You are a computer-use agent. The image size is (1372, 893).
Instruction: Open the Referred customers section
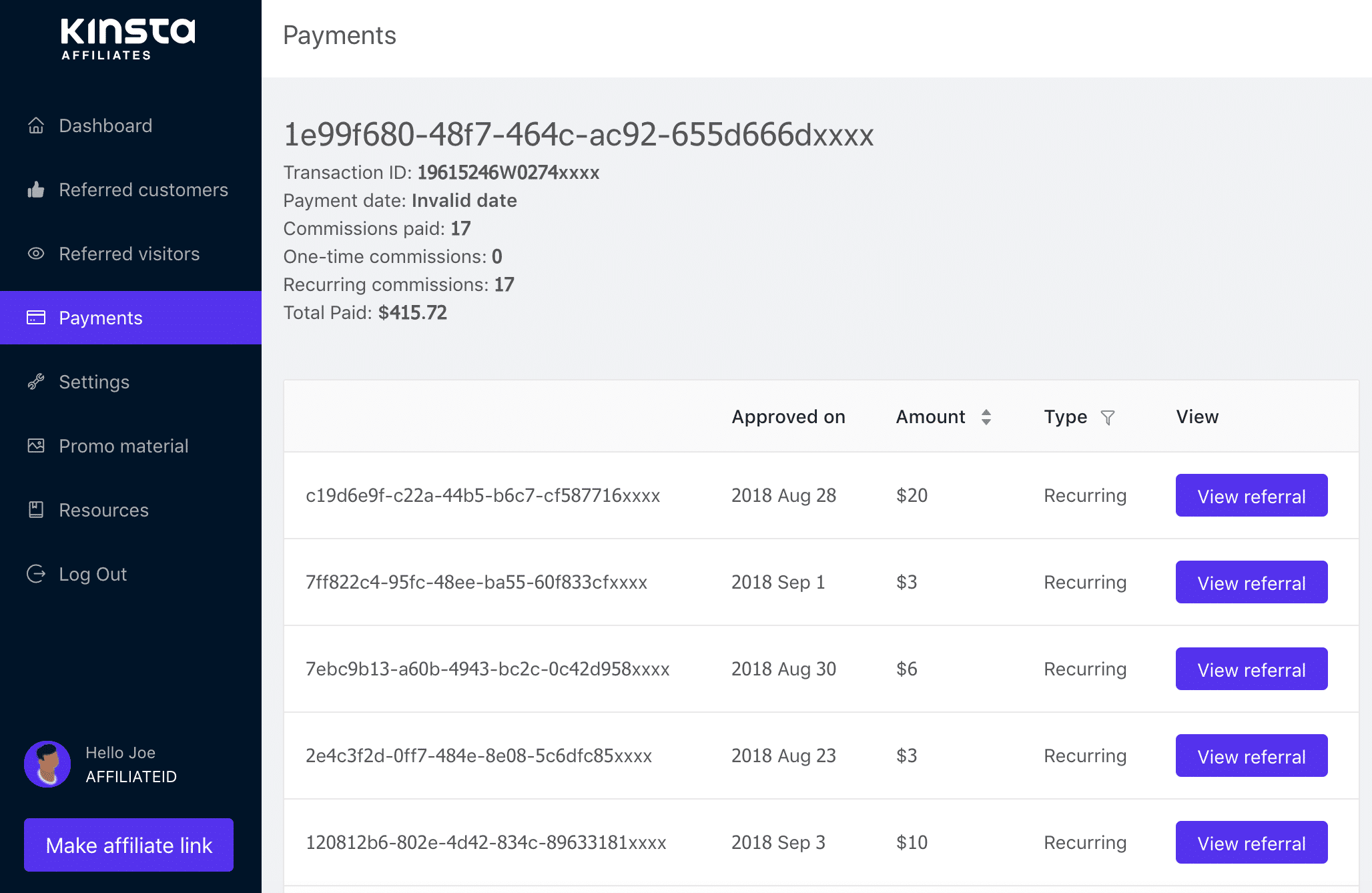(x=143, y=190)
